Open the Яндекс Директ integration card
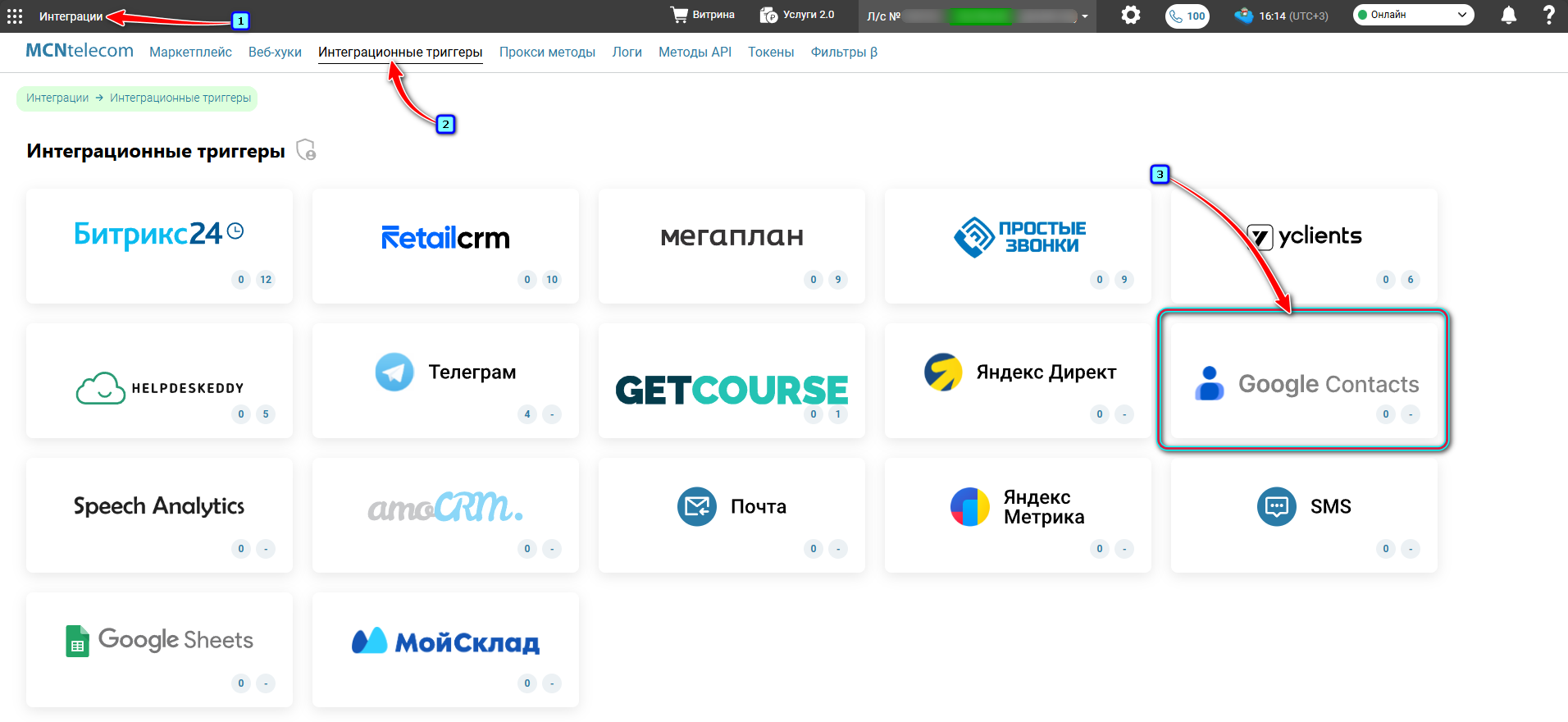Screen dimensions: 1568x722 click(x=1018, y=381)
